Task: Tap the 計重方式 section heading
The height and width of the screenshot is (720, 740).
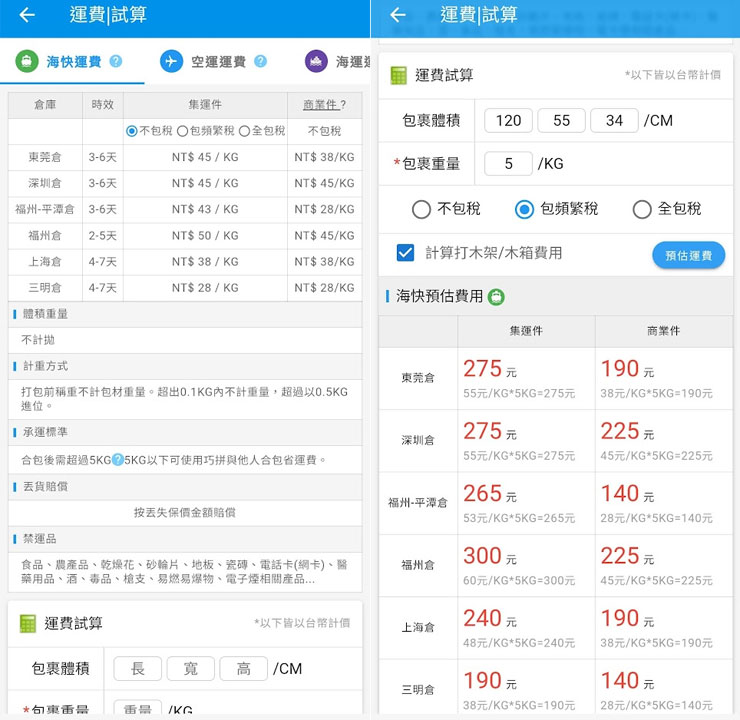Action: (x=46, y=366)
